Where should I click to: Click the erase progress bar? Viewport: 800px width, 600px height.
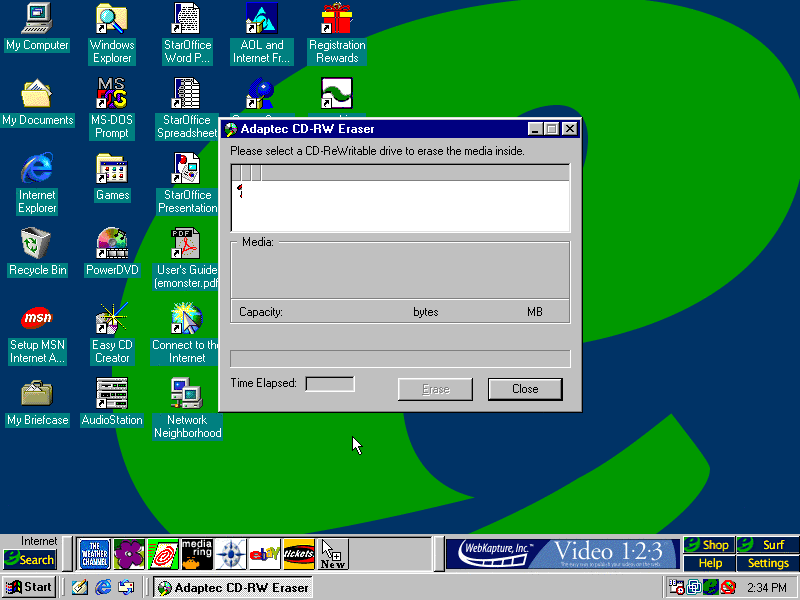[400, 358]
